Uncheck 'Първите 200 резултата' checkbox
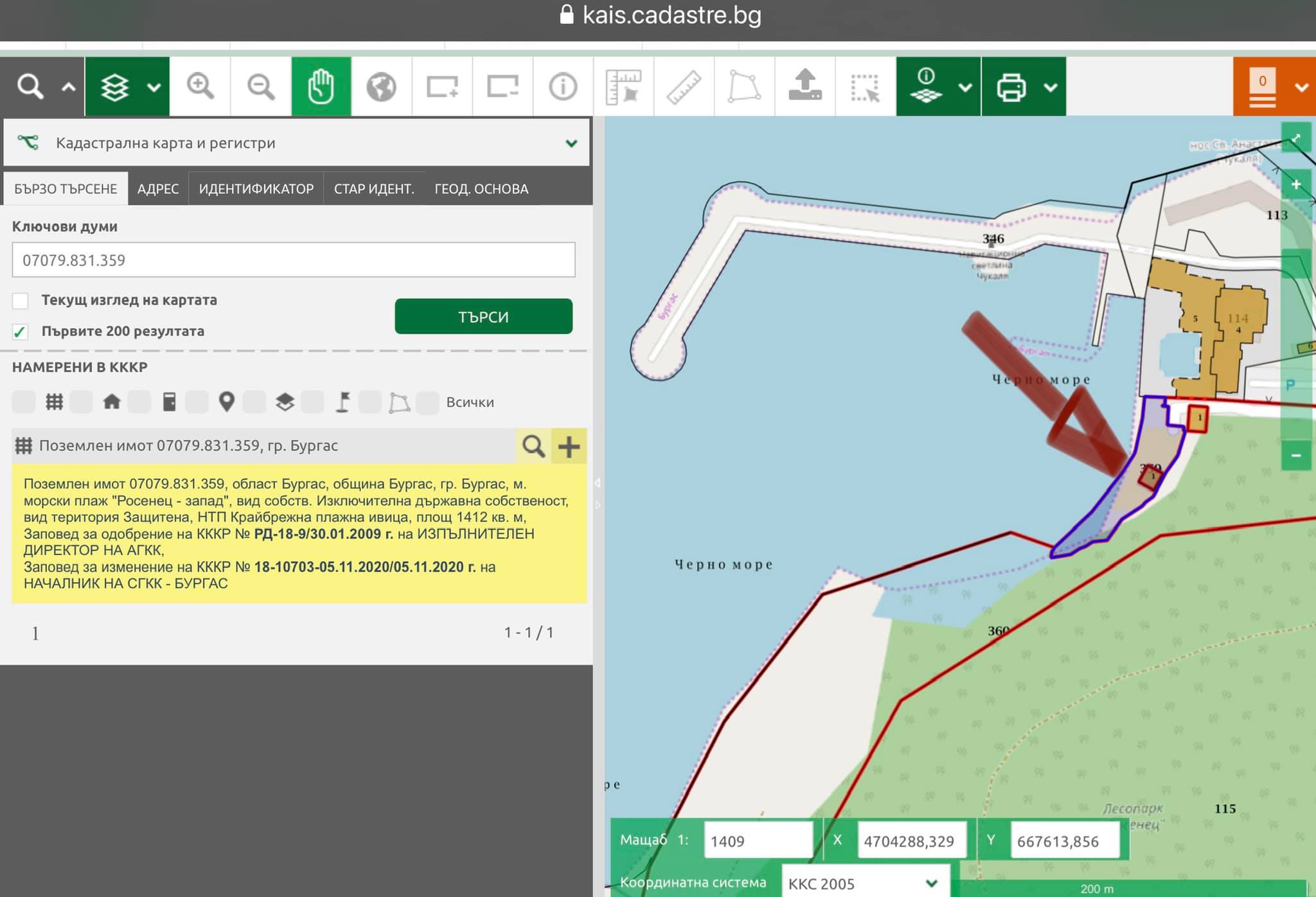1316x897 pixels. [x=21, y=332]
